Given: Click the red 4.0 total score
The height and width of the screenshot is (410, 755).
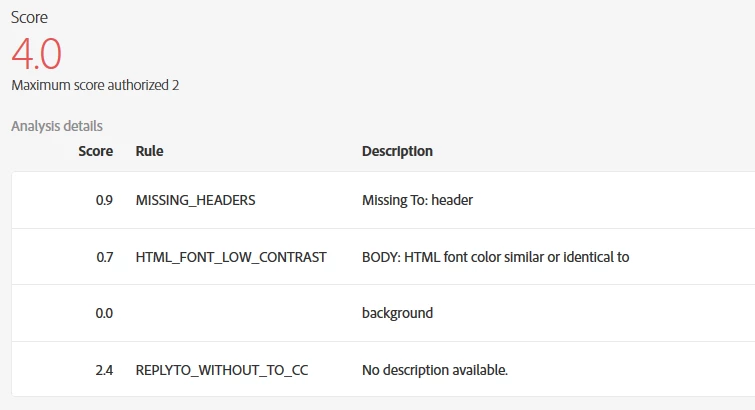Looking at the screenshot, I should click(x=37, y=53).
